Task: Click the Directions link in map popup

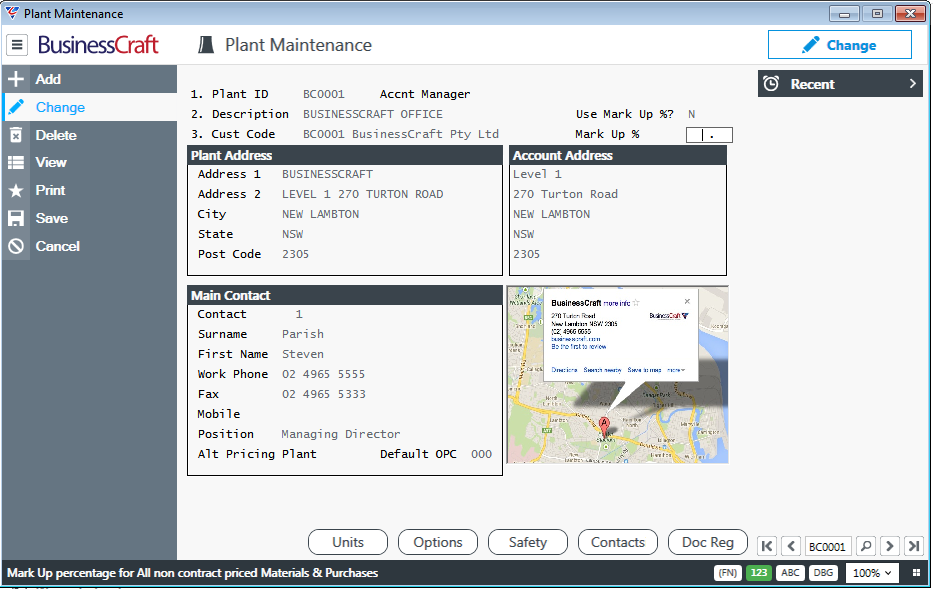Action: tap(564, 370)
